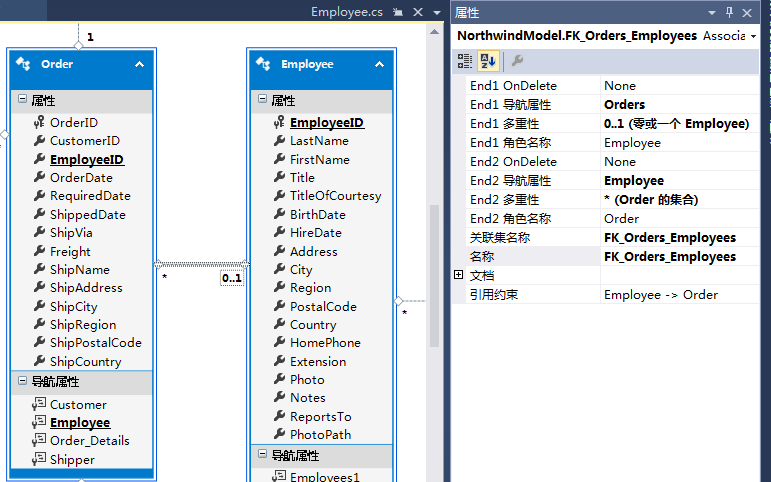
Task: Click the navigation icon beside Order_Details
Action: pos(39,440)
